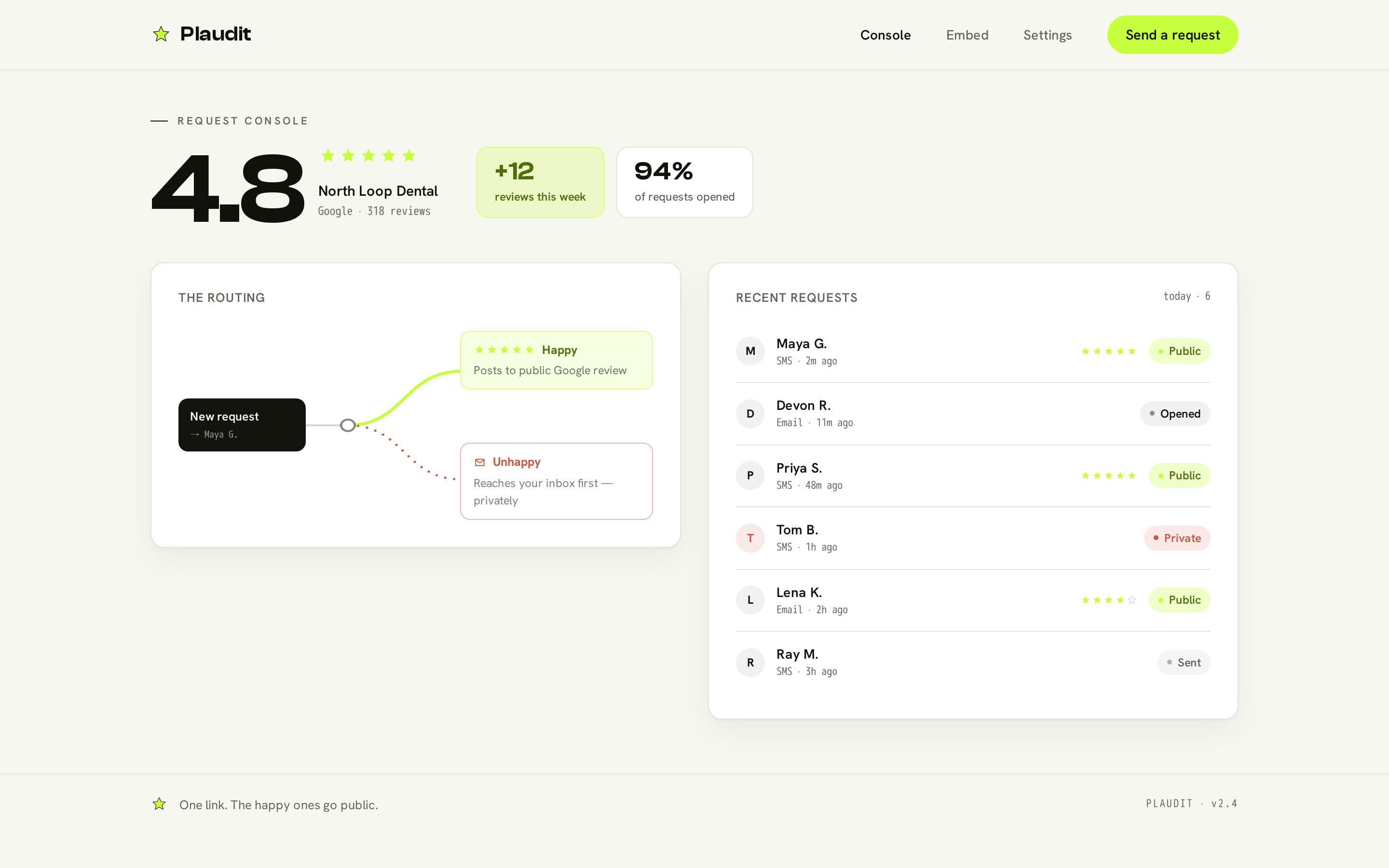Click the stars in Happy card
This screenshot has width=1389, height=868.
504,350
